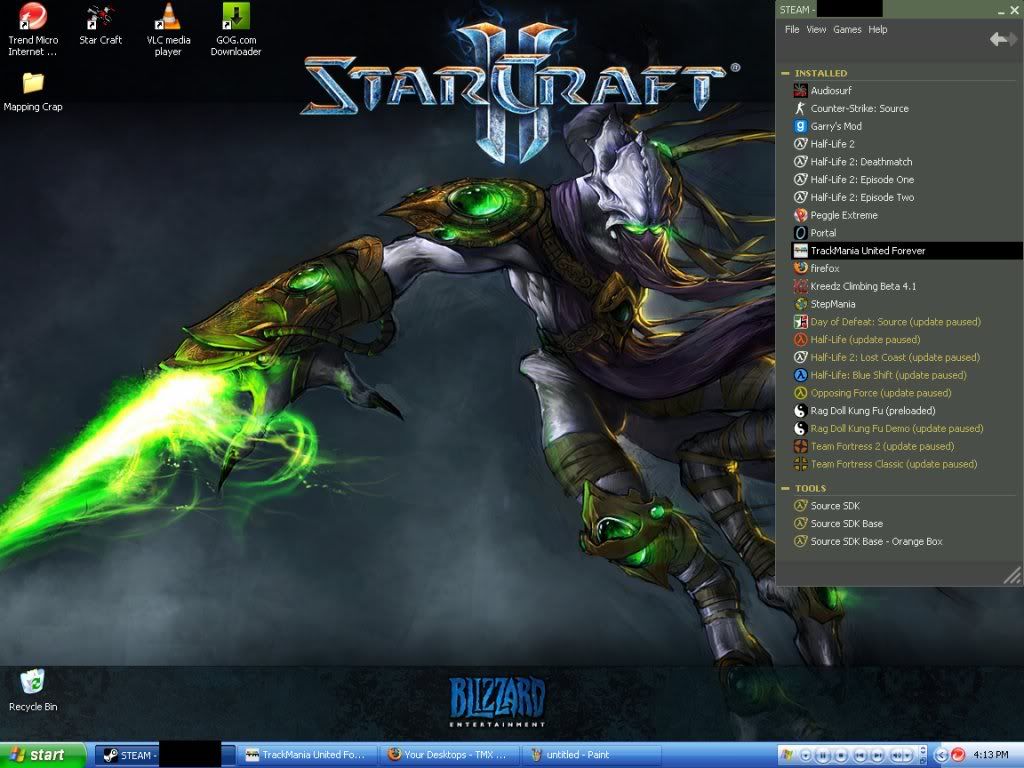Select the Recycle Bin icon
The width and height of the screenshot is (1024, 768).
[x=33, y=690]
